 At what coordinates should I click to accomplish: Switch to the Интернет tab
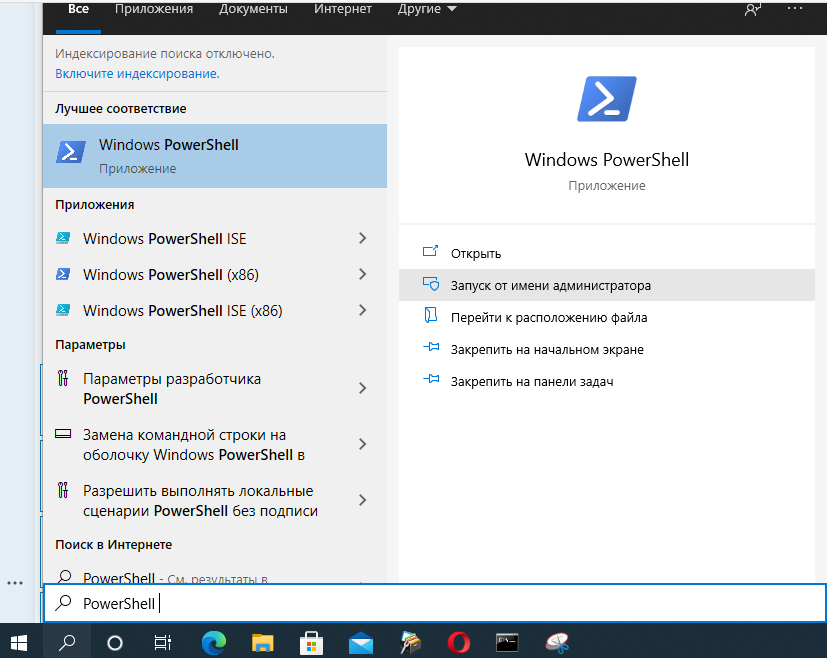343,9
